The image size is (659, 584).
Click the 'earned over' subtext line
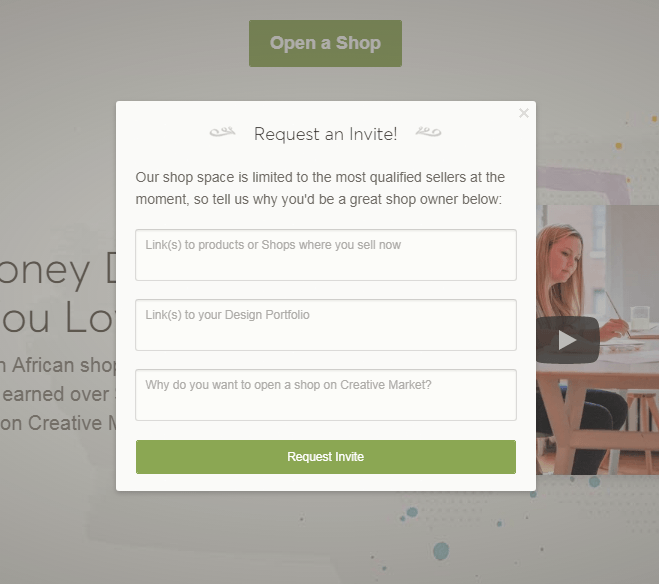[x=58, y=394]
